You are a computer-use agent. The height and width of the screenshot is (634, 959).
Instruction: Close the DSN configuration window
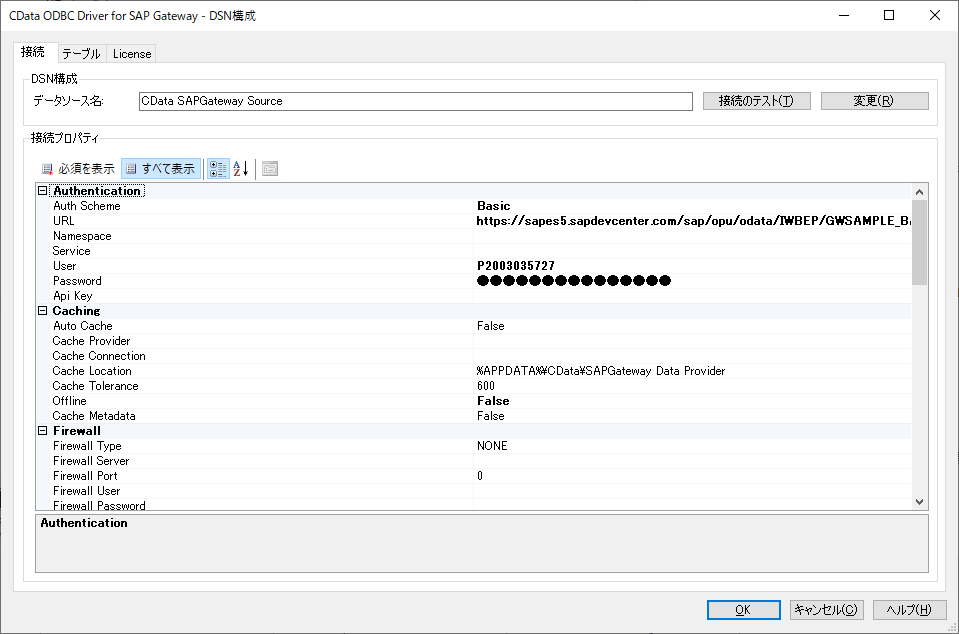click(935, 15)
